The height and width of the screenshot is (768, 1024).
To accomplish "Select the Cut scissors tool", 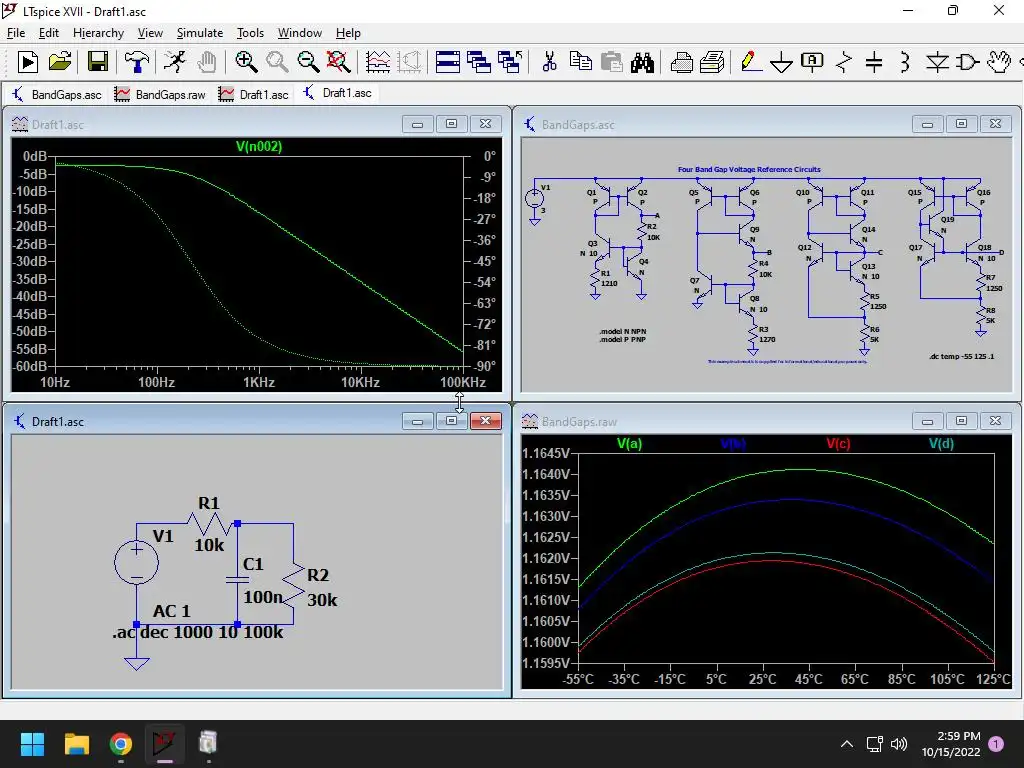I will pyautogui.click(x=549, y=62).
